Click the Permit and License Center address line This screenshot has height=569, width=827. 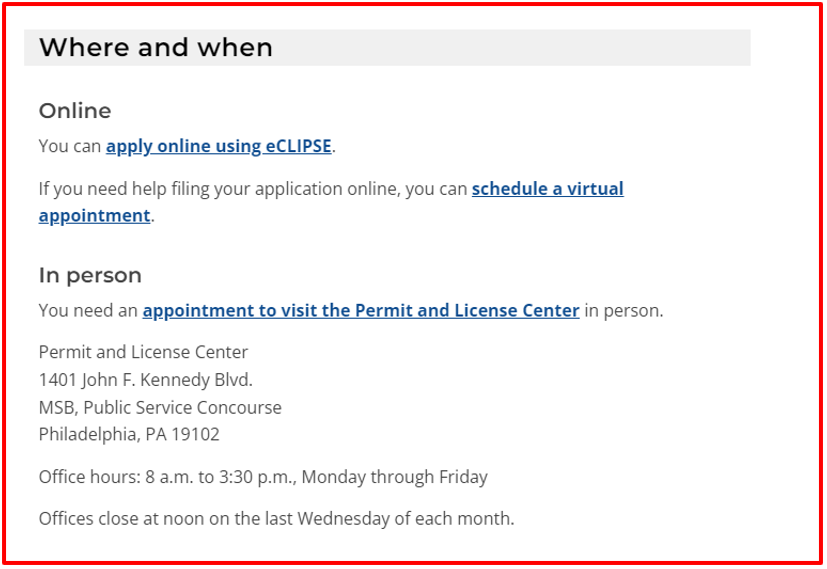[143, 352]
